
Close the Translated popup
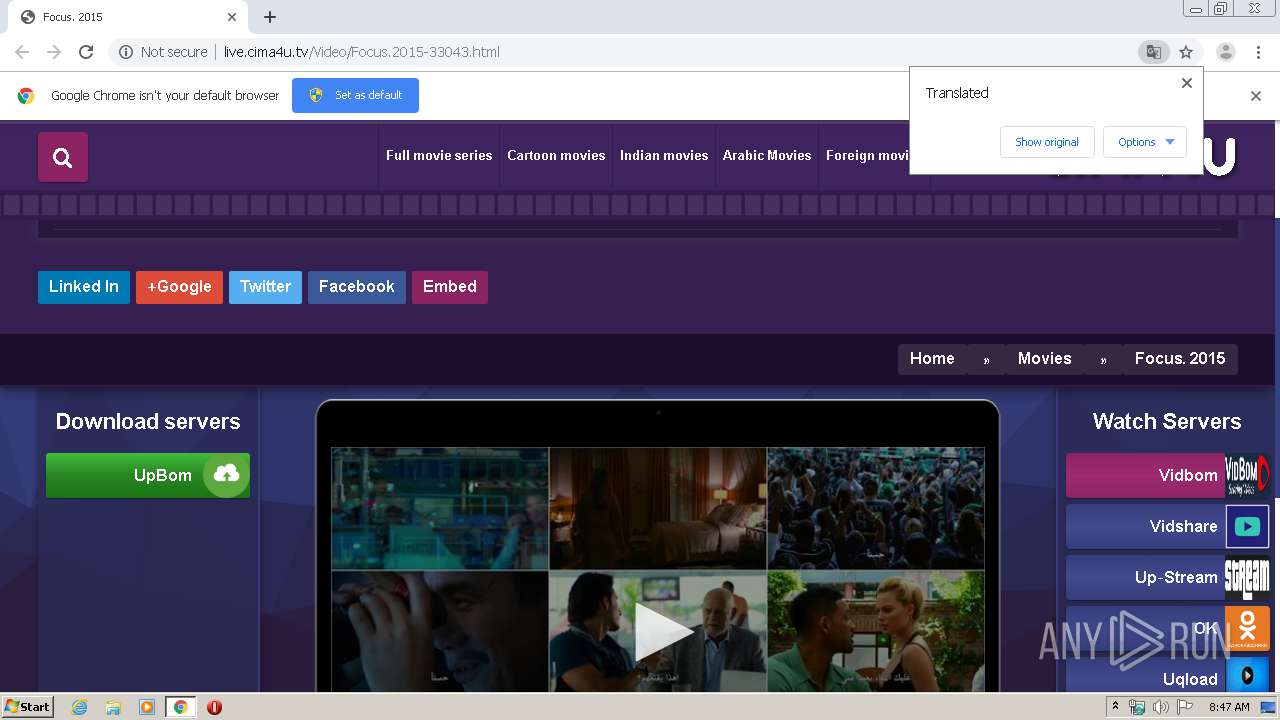pyautogui.click(x=1187, y=83)
